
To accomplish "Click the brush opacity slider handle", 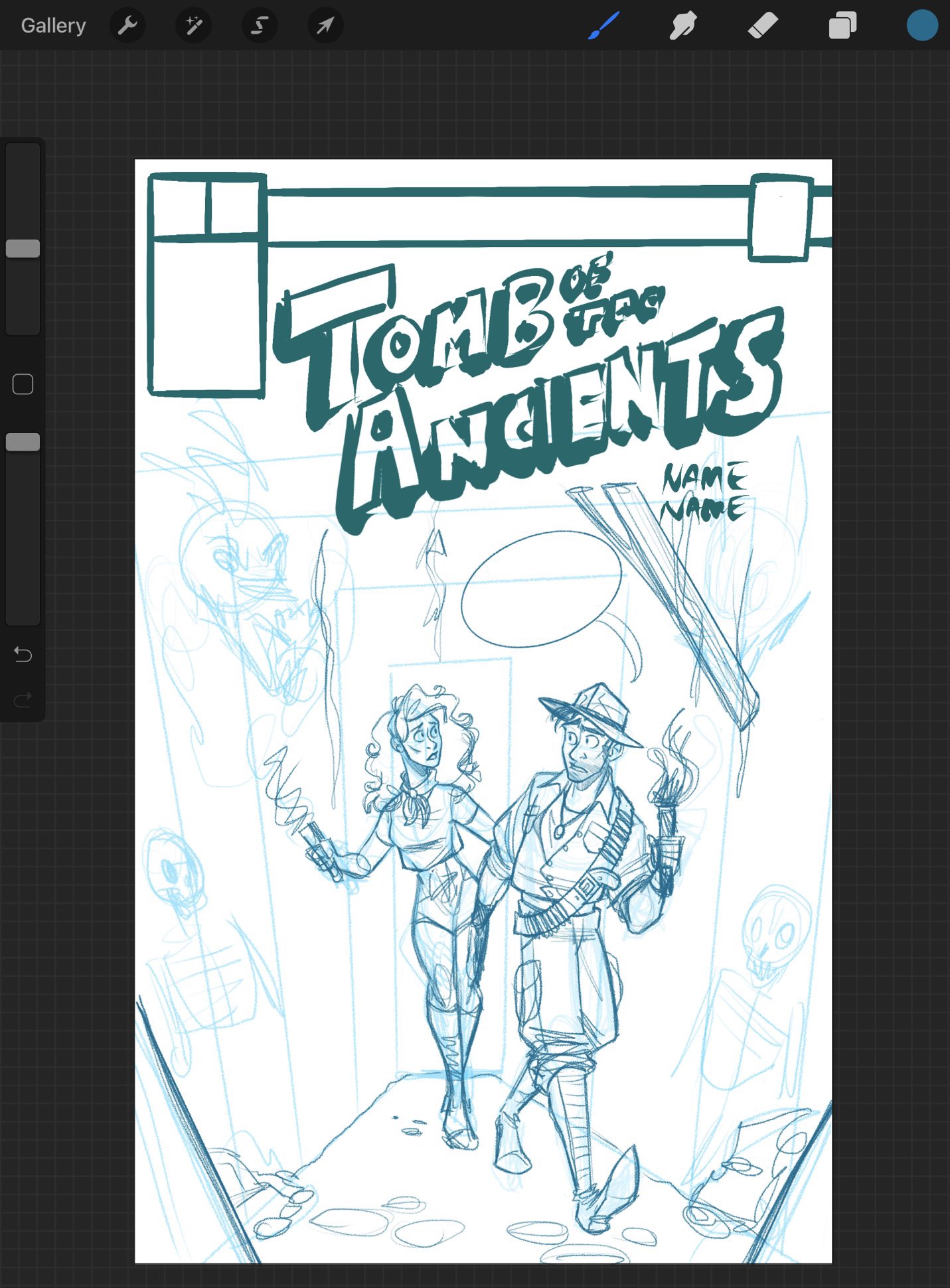I will [x=23, y=443].
